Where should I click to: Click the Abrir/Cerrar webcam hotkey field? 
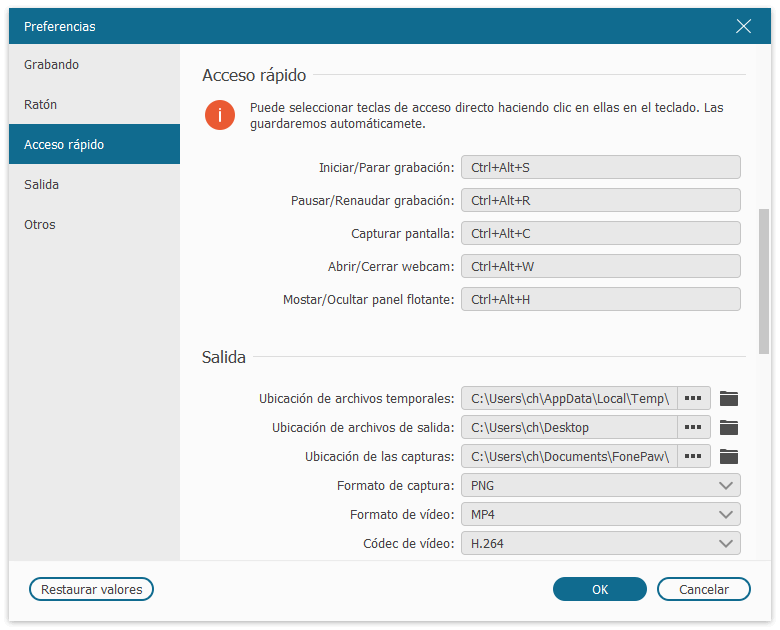(x=600, y=266)
